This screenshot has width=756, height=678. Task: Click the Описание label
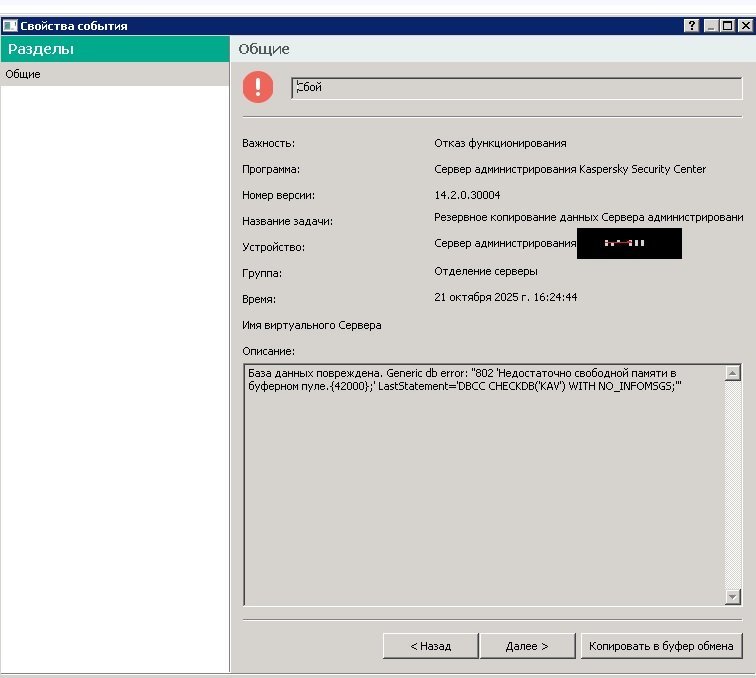coord(269,352)
